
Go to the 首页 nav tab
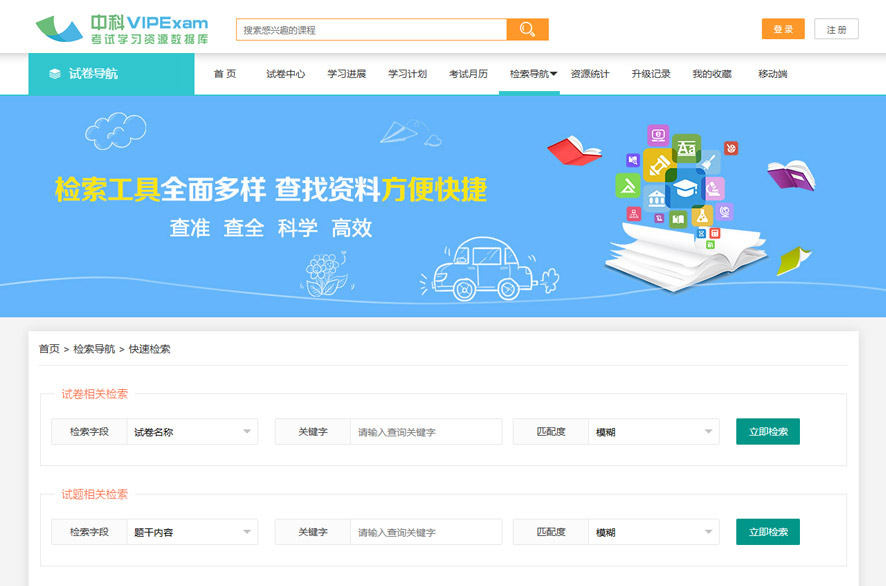225,73
